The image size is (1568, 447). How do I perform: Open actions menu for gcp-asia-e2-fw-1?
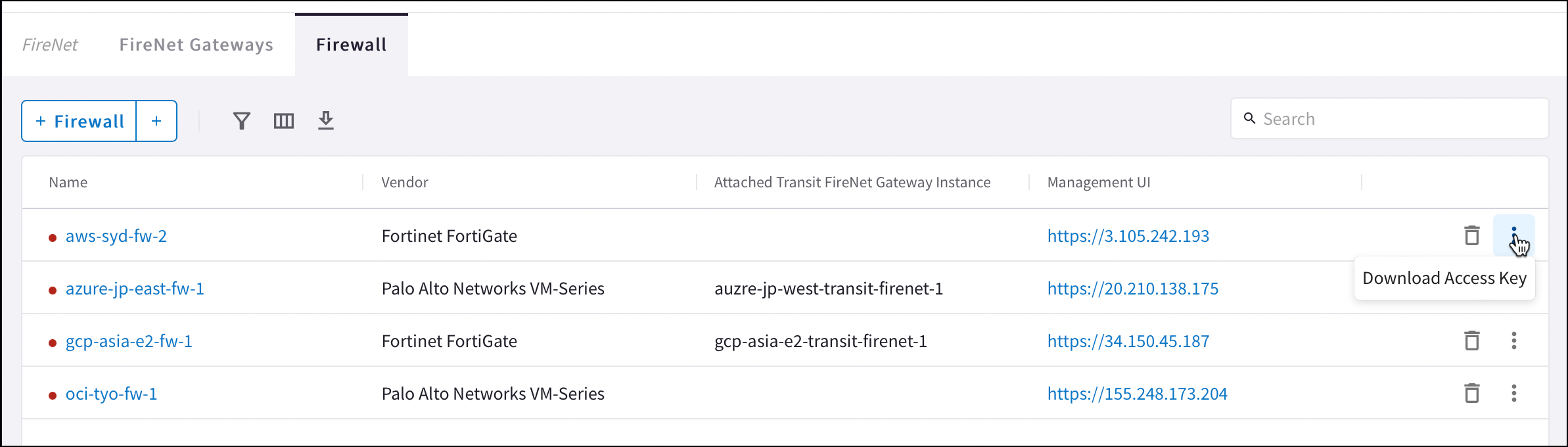1514,341
